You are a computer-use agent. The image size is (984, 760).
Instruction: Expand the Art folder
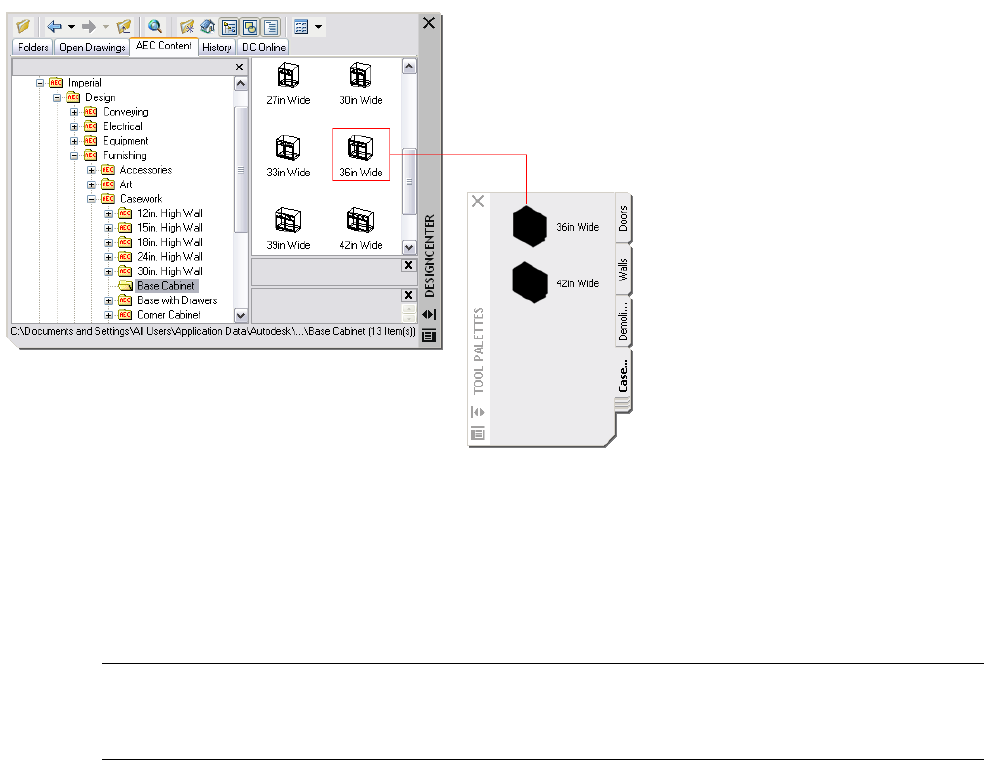(x=92, y=185)
